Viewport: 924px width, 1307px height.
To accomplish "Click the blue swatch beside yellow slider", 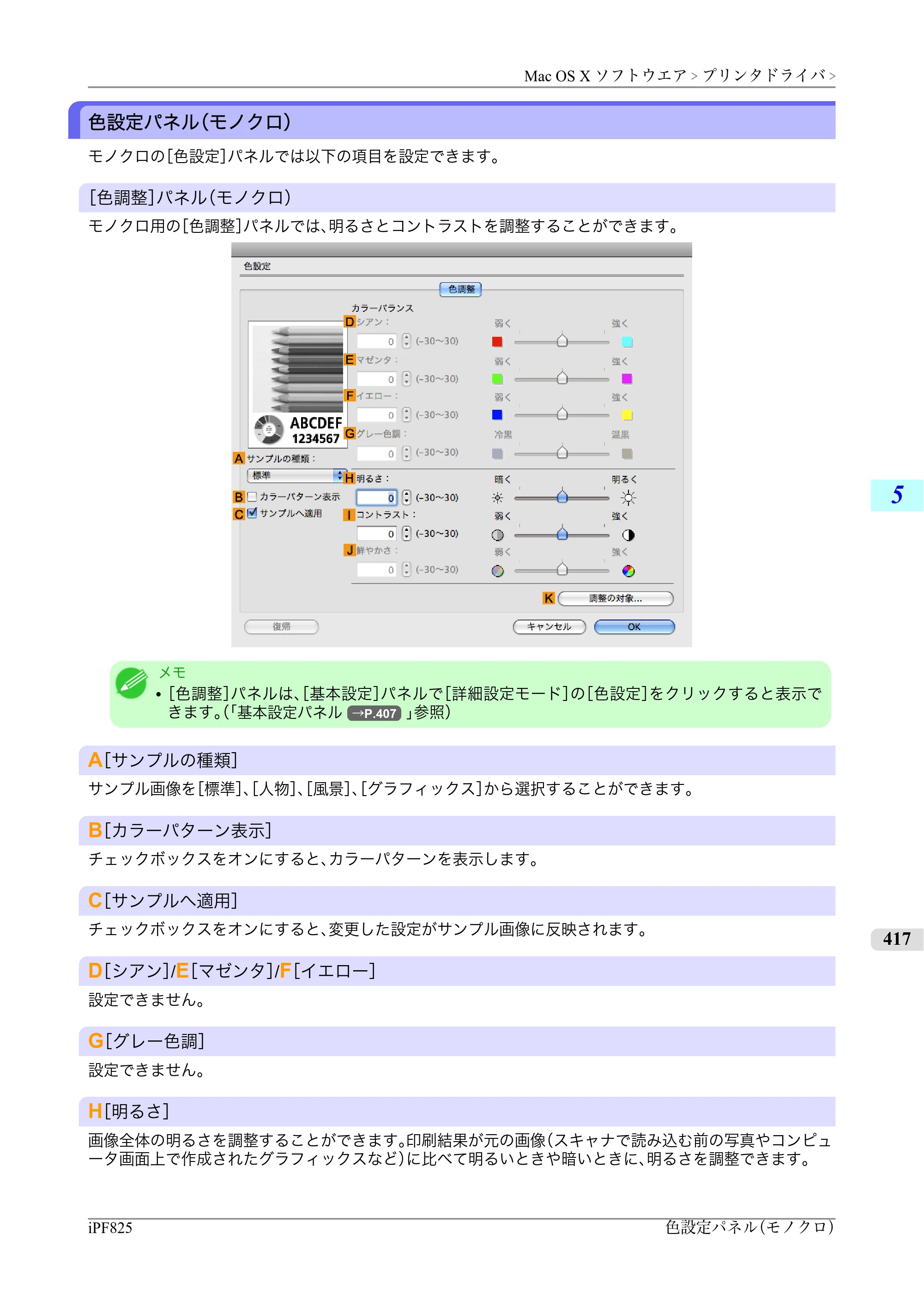I will [x=497, y=415].
